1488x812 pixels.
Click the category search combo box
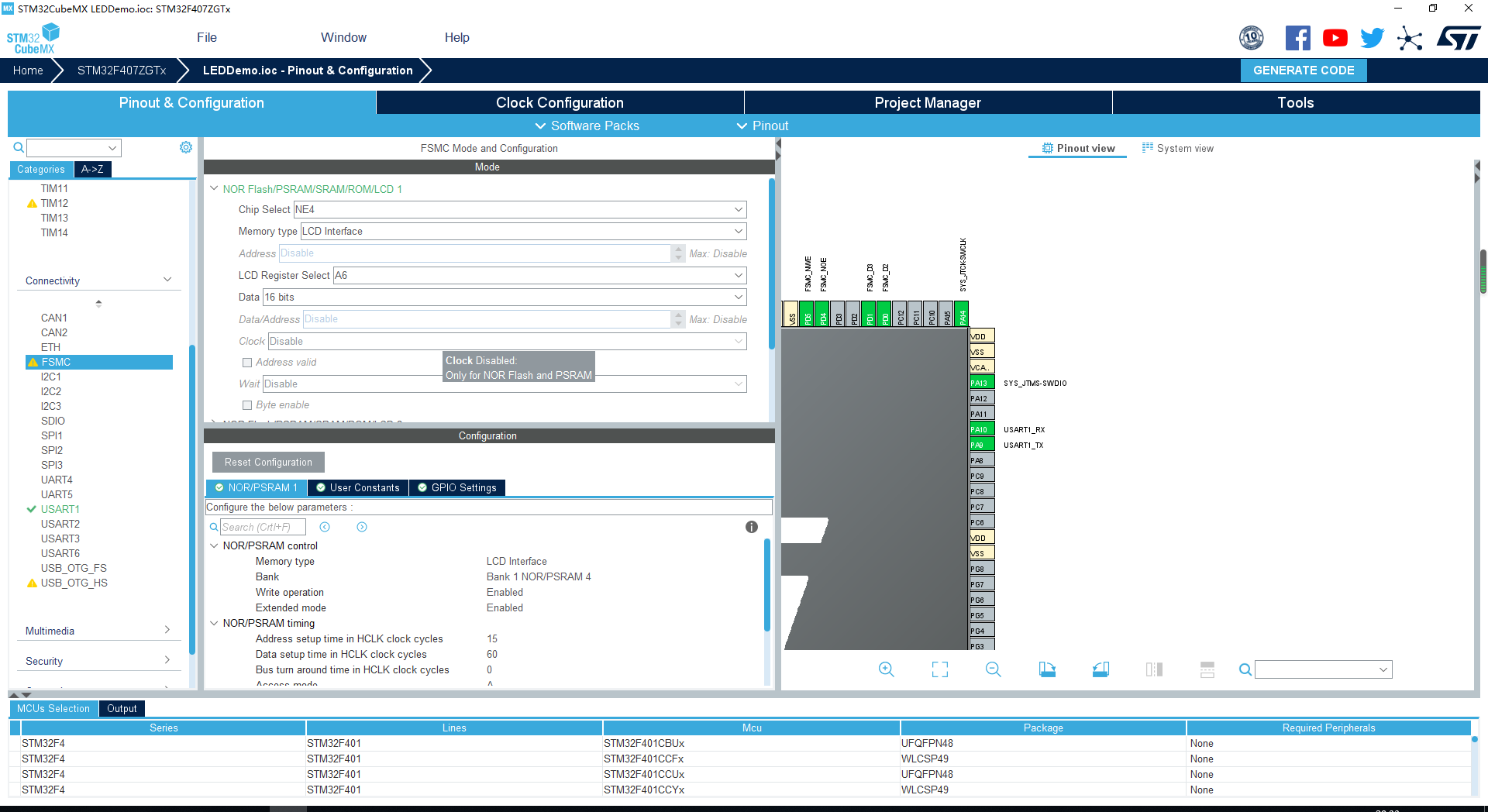click(74, 147)
